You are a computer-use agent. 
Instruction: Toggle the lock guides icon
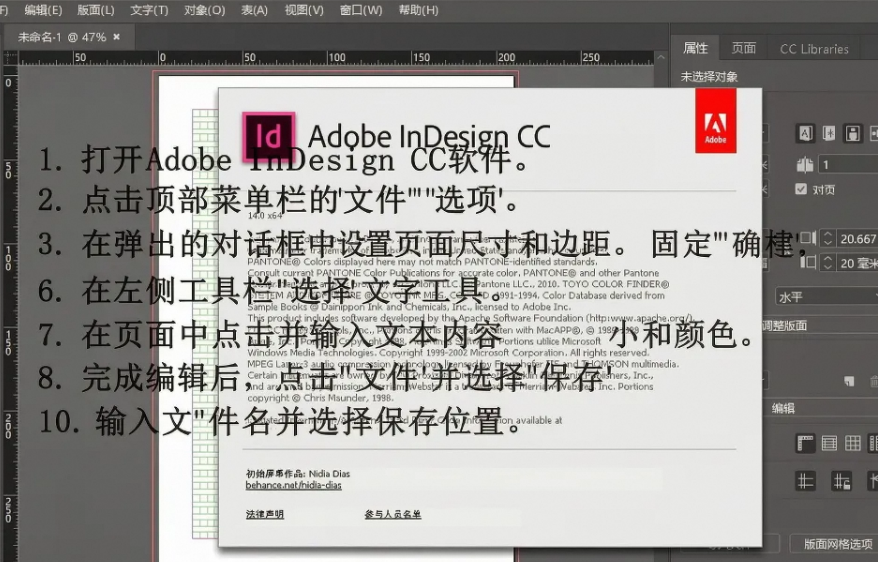click(842, 481)
